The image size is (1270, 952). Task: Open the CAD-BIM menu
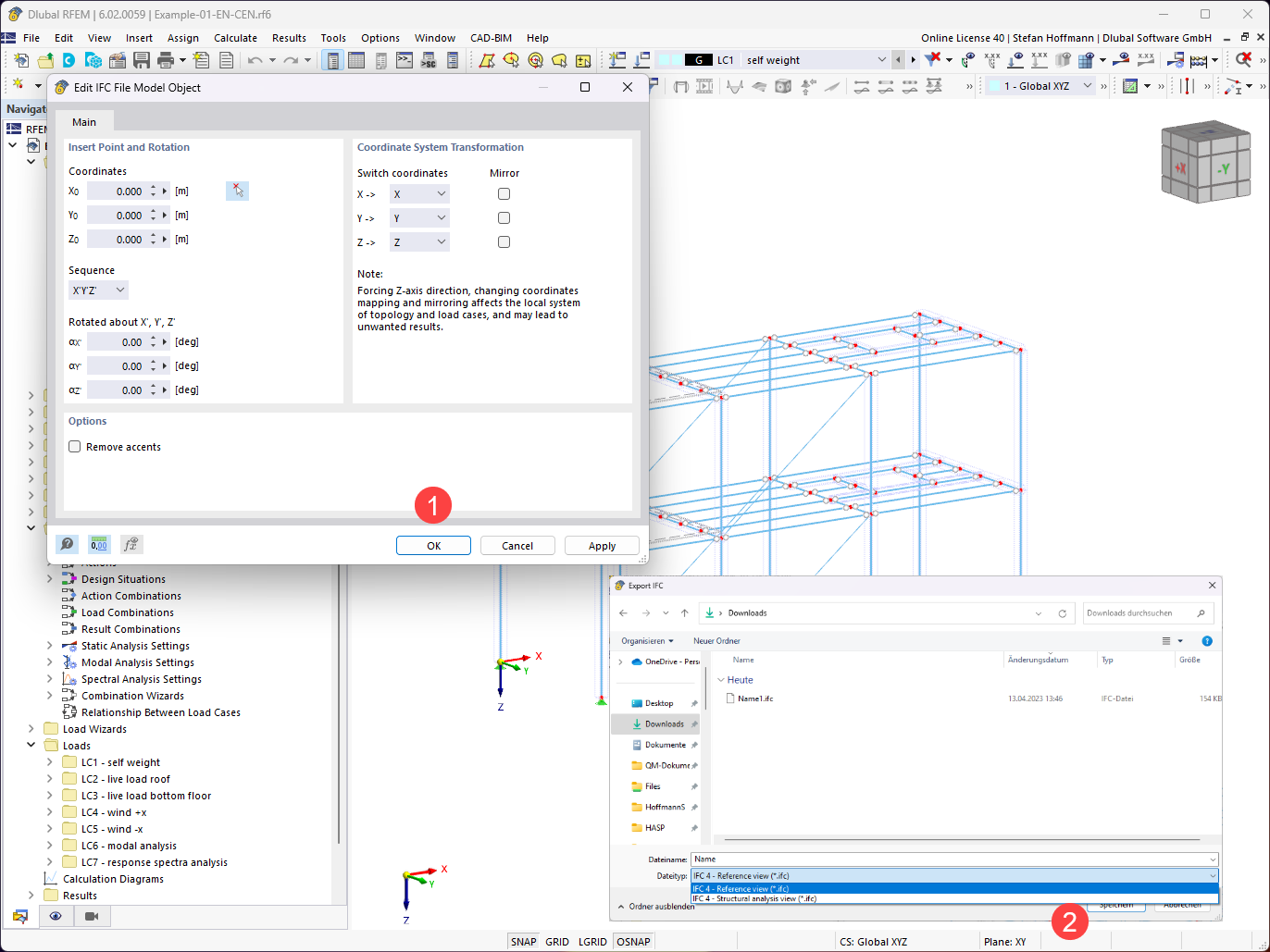coord(491,38)
